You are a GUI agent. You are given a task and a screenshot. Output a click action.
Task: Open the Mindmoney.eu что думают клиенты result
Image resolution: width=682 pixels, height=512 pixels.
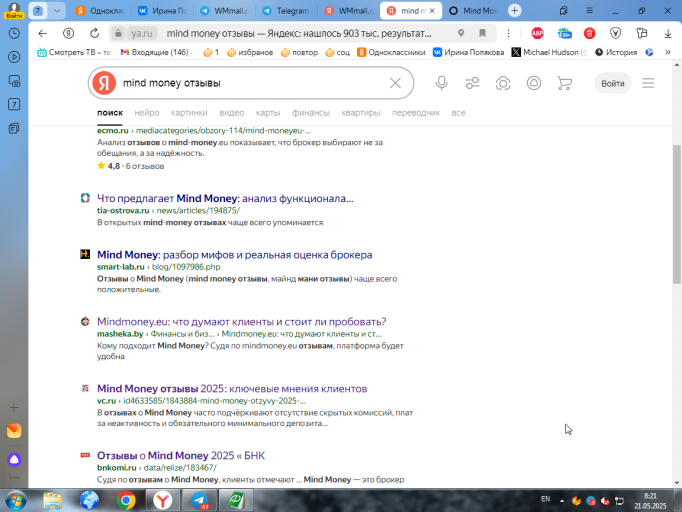click(241, 321)
